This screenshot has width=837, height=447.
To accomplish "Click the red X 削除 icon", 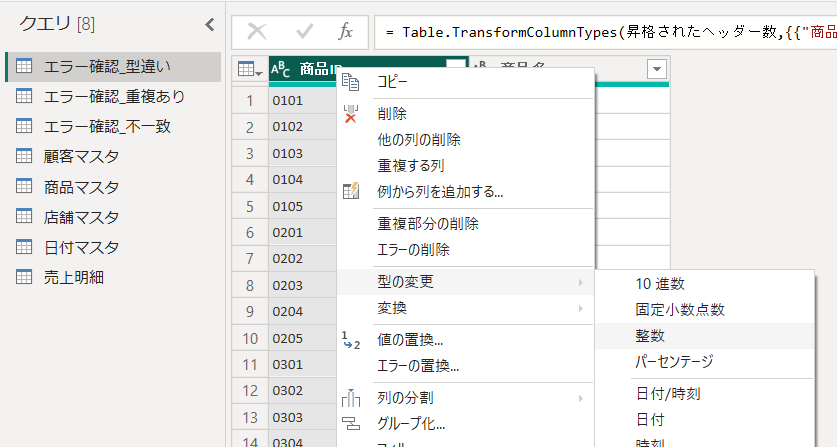I will (351, 114).
